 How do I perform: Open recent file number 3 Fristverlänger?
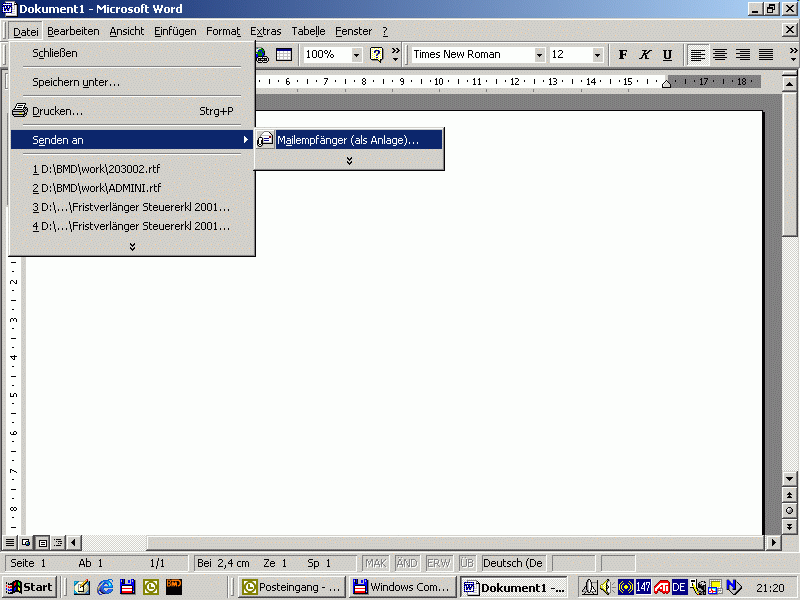132,207
